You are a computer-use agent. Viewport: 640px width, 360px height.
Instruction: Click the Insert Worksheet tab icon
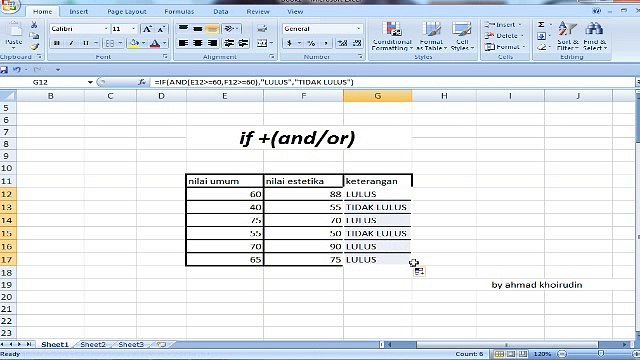161,344
